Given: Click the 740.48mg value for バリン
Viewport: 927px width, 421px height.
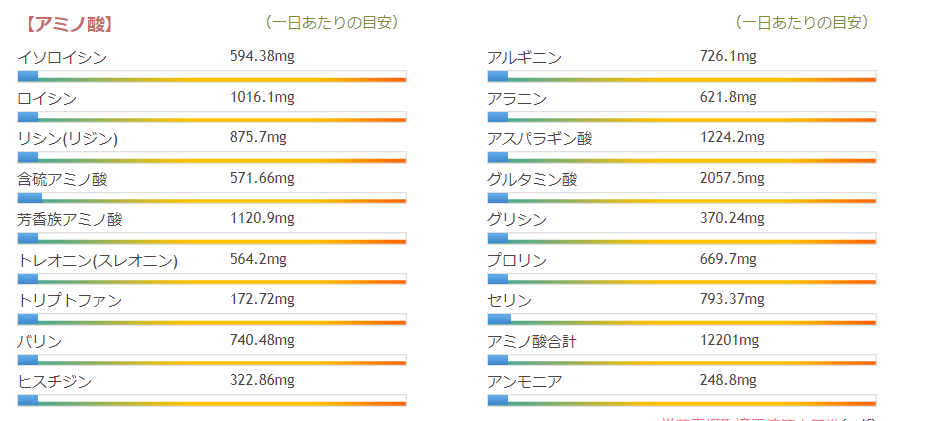Looking at the screenshot, I should 262,340.
